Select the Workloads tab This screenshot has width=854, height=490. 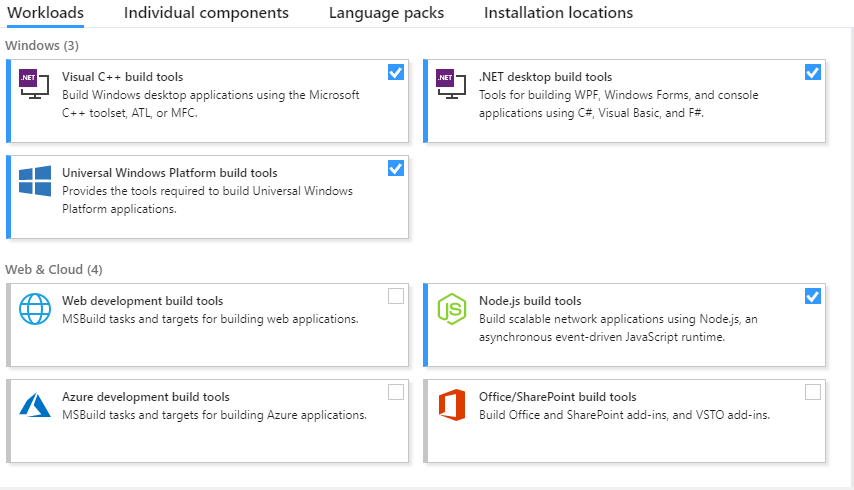click(45, 13)
